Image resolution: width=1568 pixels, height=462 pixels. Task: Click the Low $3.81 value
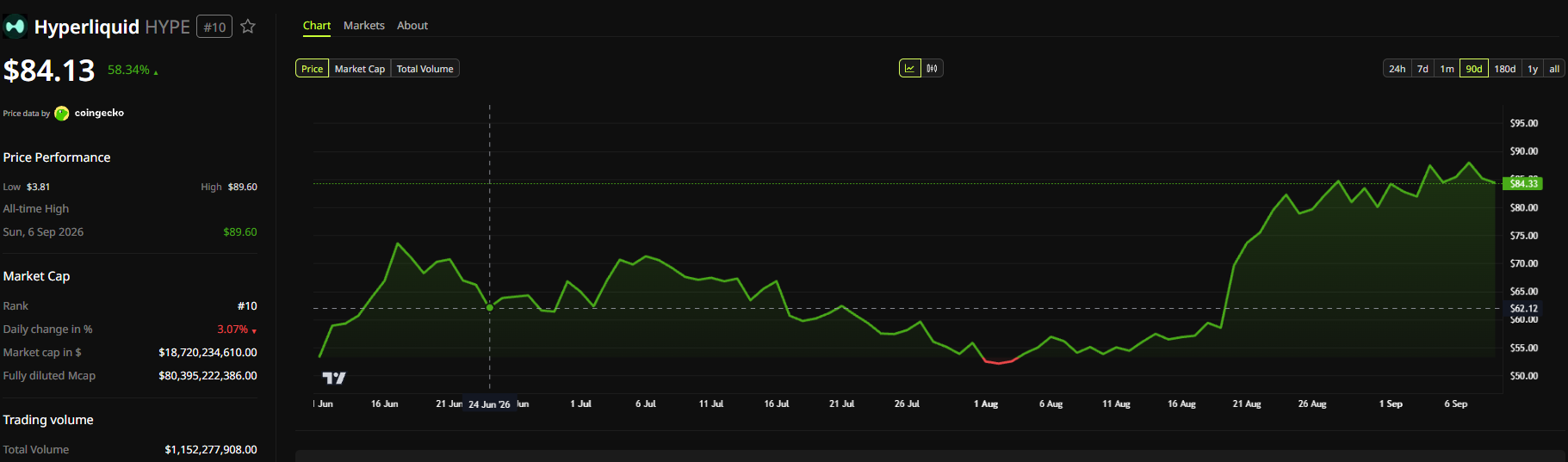38,187
